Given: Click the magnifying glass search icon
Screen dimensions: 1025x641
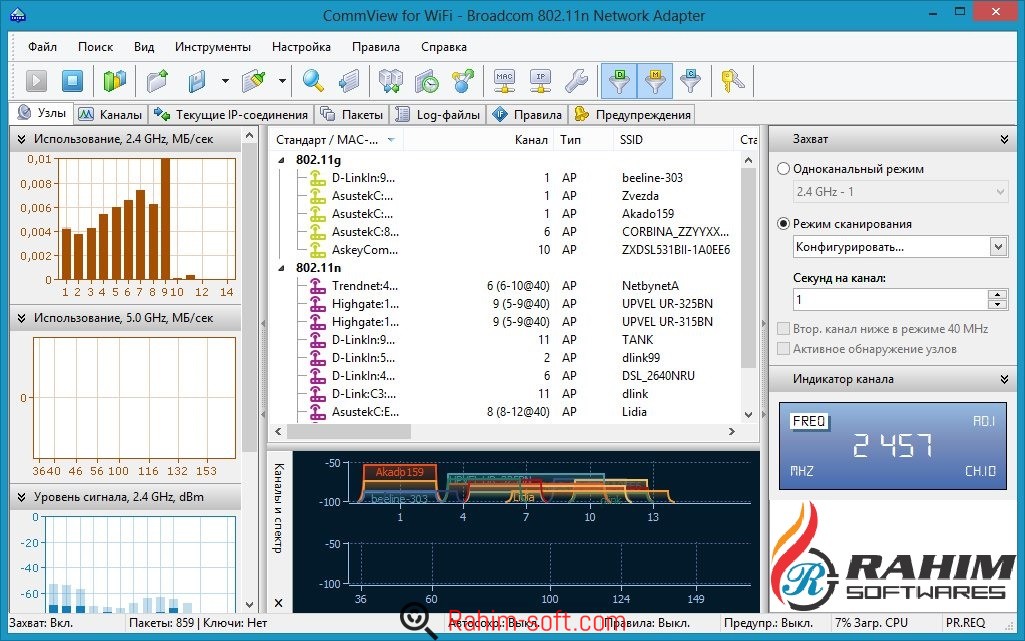Looking at the screenshot, I should pyautogui.click(x=314, y=81).
